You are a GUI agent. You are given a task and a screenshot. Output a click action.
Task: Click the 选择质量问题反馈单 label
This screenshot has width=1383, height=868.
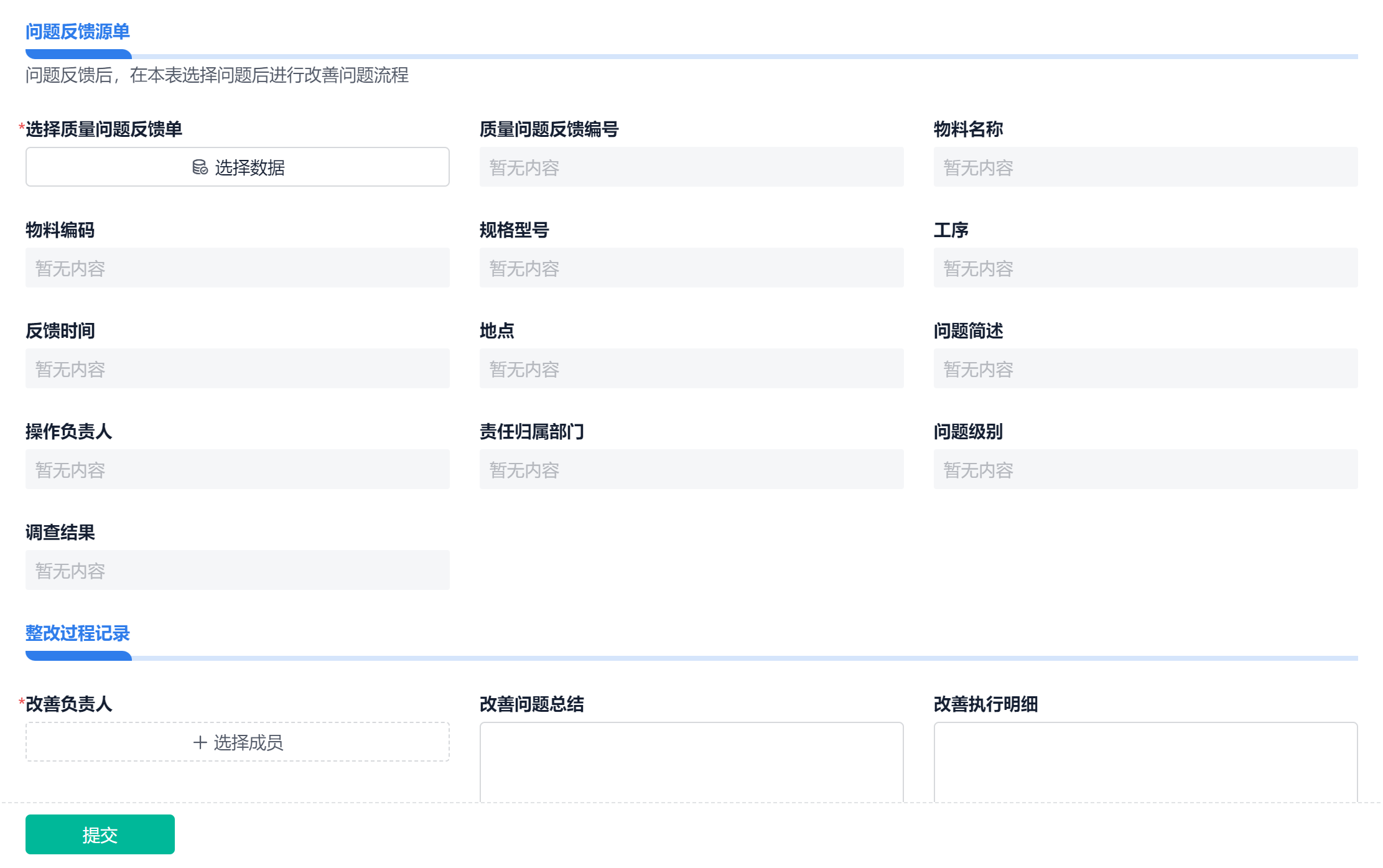104,129
